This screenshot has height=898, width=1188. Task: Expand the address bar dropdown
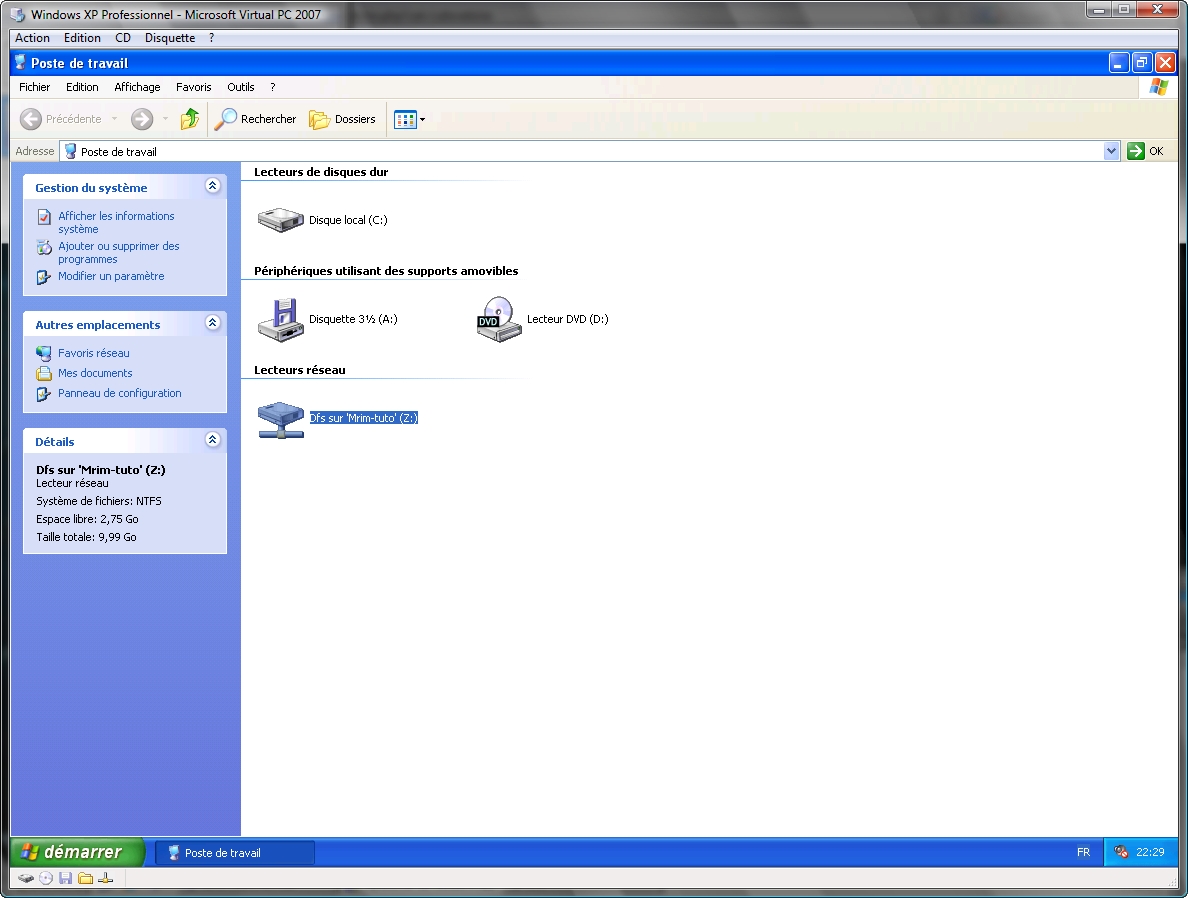coord(1111,151)
